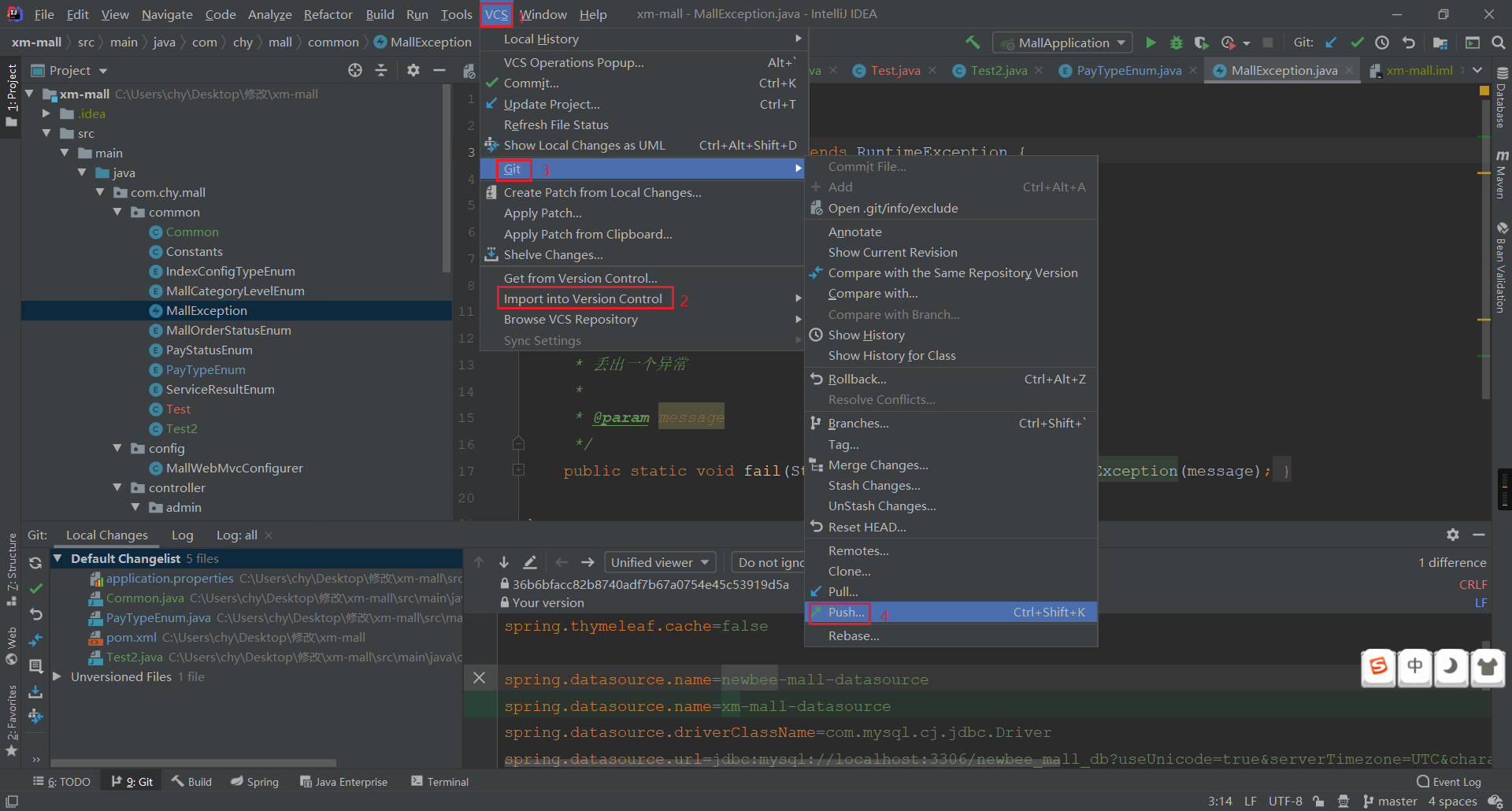Image resolution: width=1512 pixels, height=811 pixels.
Task: Click the Git update project arrow icon
Action: tap(1331, 43)
